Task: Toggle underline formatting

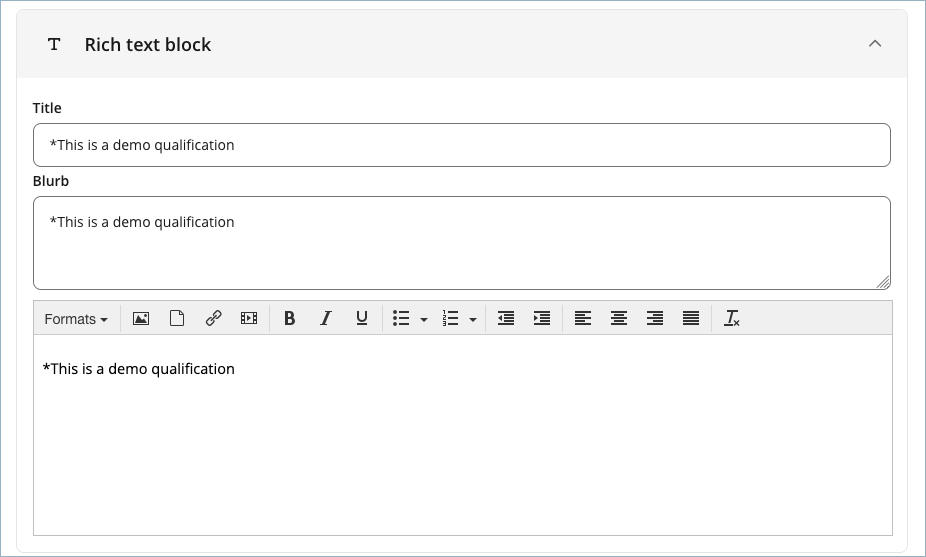Action: click(x=361, y=318)
